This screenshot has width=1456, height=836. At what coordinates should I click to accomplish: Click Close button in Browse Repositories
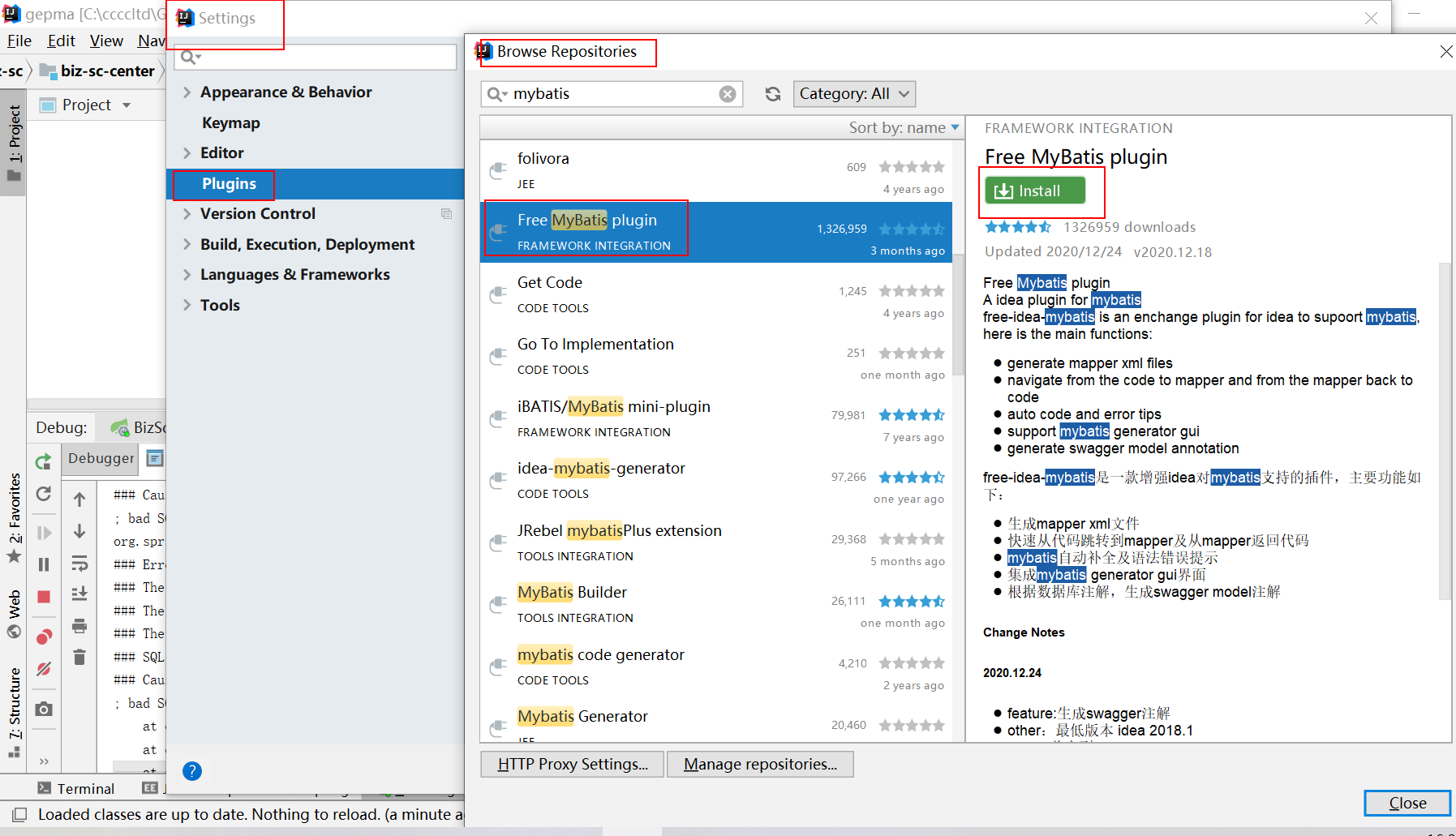(1407, 803)
